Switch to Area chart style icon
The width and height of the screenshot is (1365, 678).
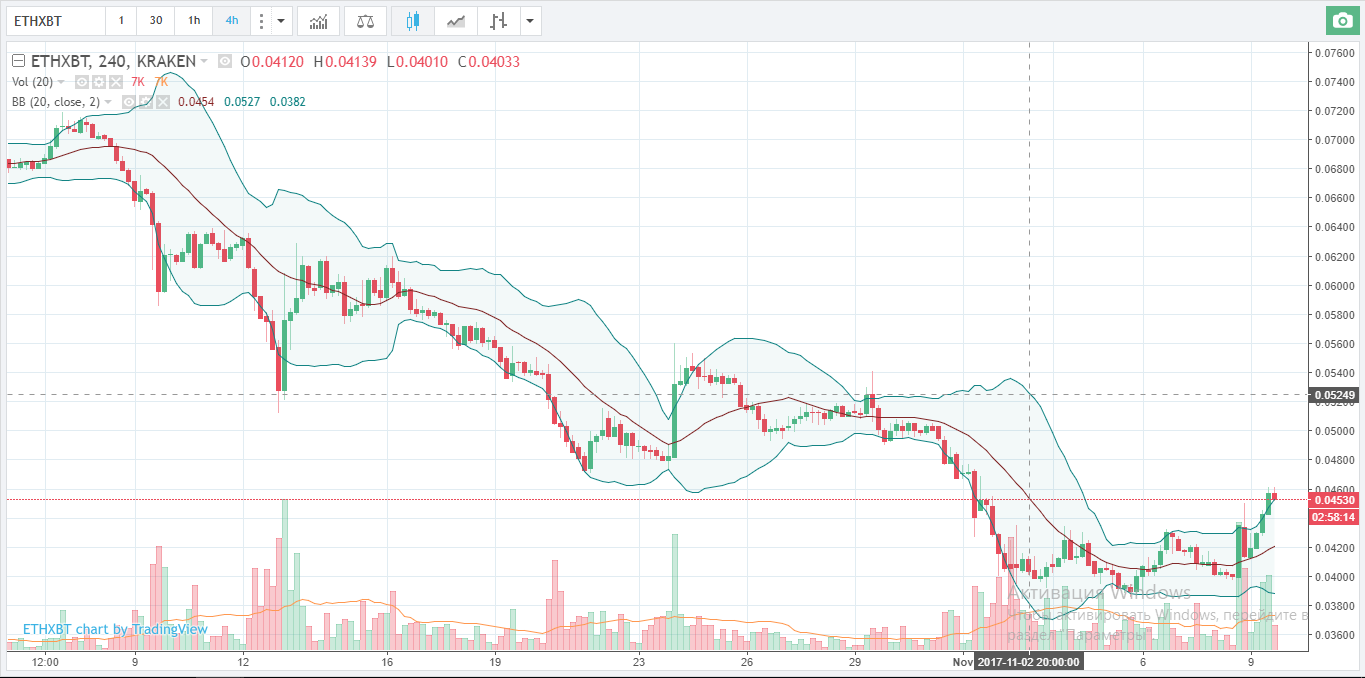(x=455, y=21)
